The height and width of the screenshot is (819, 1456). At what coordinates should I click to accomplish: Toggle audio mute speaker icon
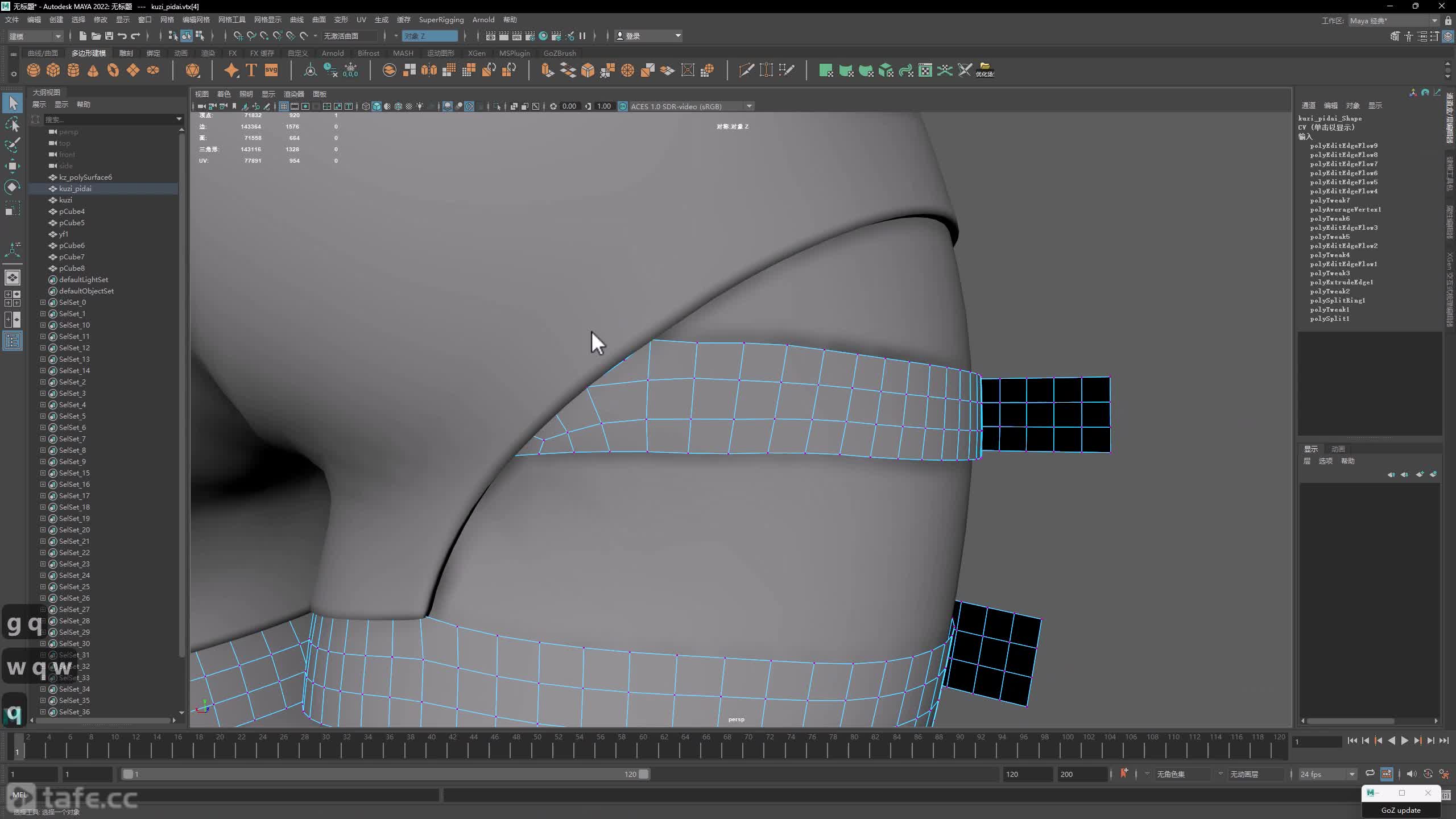pos(1412,774)
